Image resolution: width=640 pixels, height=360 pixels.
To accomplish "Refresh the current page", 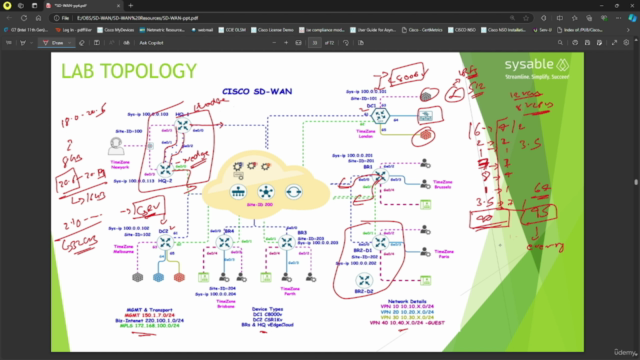I will [x=24, y=18].
